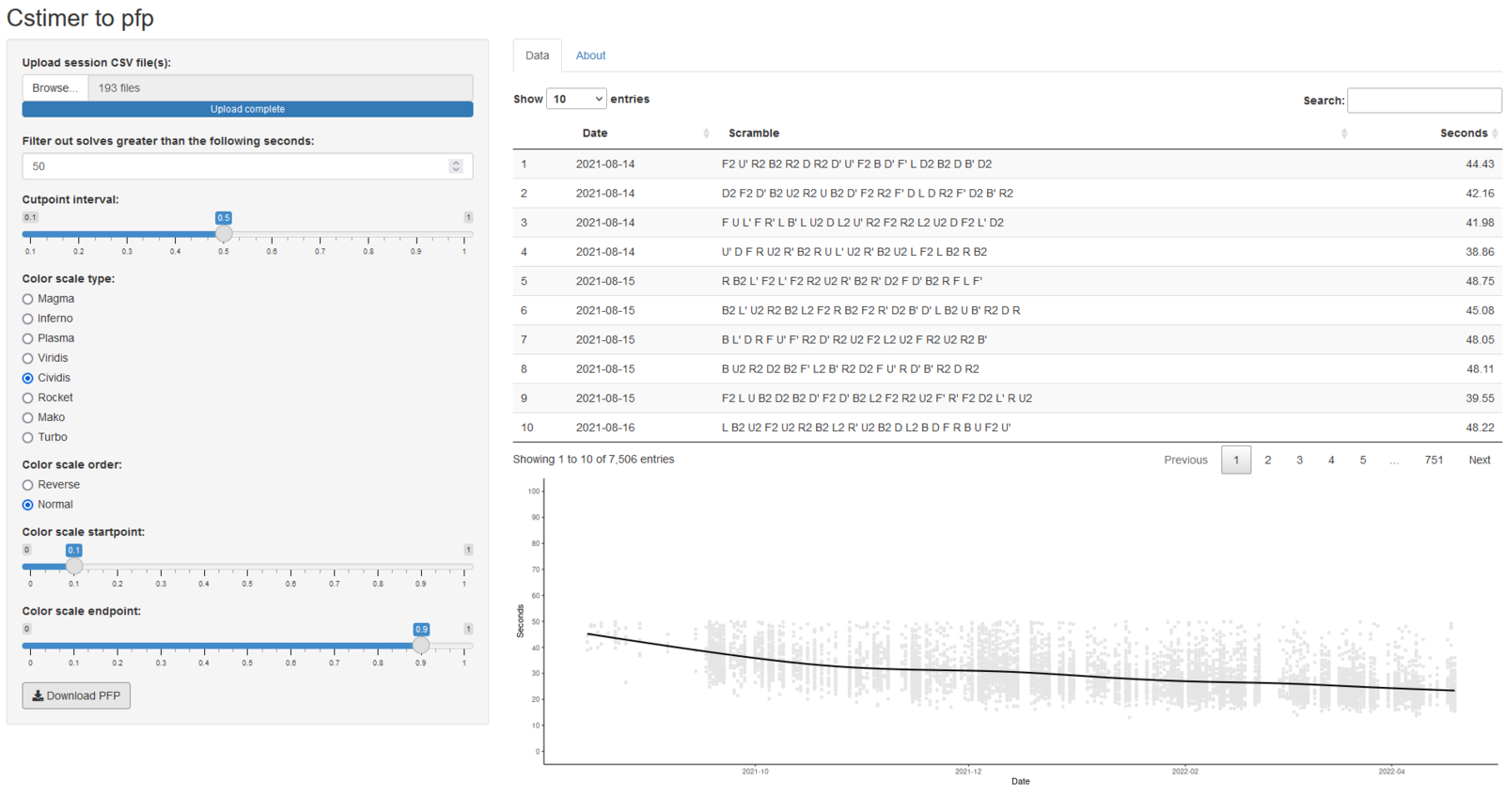Choose Normal color scale order
The height and width of the screenshot is (812, 1504).
[x=27, y=505]
